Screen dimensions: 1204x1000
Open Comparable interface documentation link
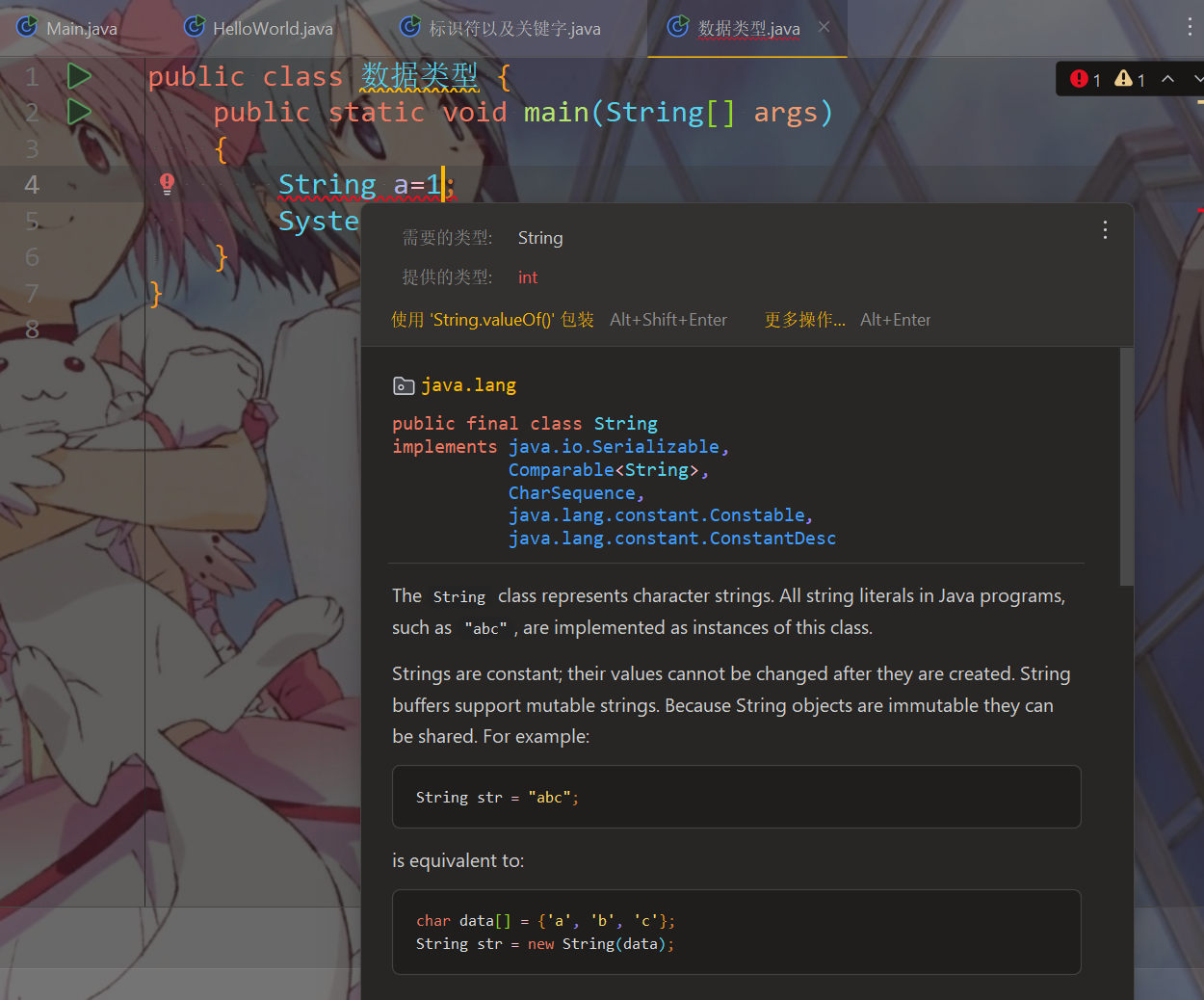561,469
